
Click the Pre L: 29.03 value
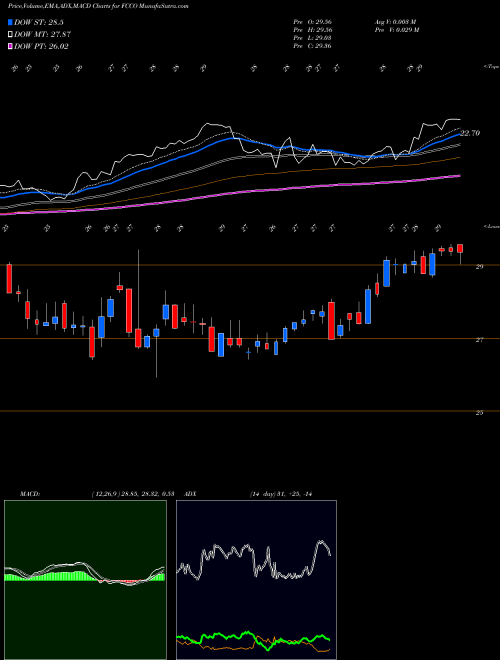312,38
